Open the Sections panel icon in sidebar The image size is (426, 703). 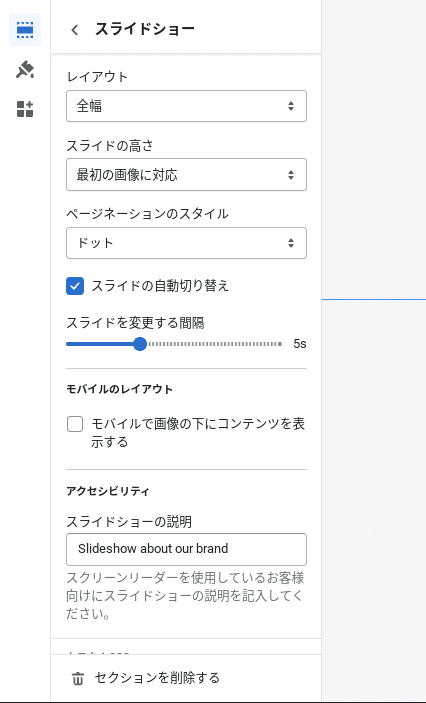25,30
